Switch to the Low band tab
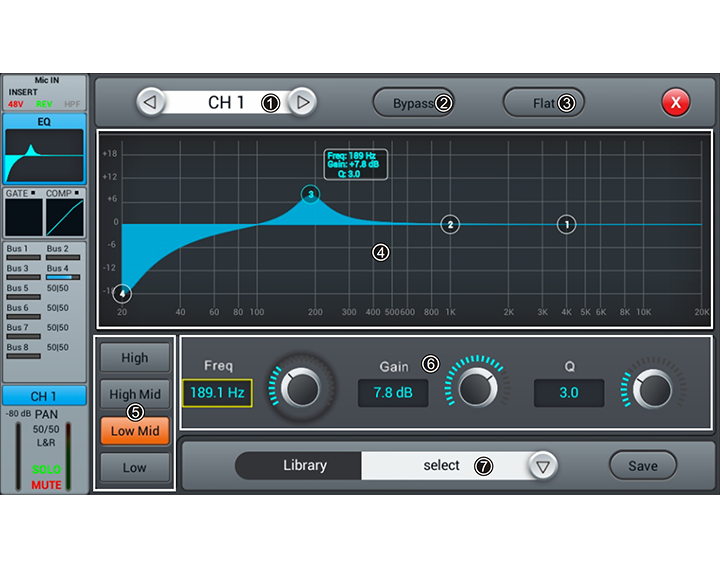The image size is (720, 567). (x=134, y=468)
